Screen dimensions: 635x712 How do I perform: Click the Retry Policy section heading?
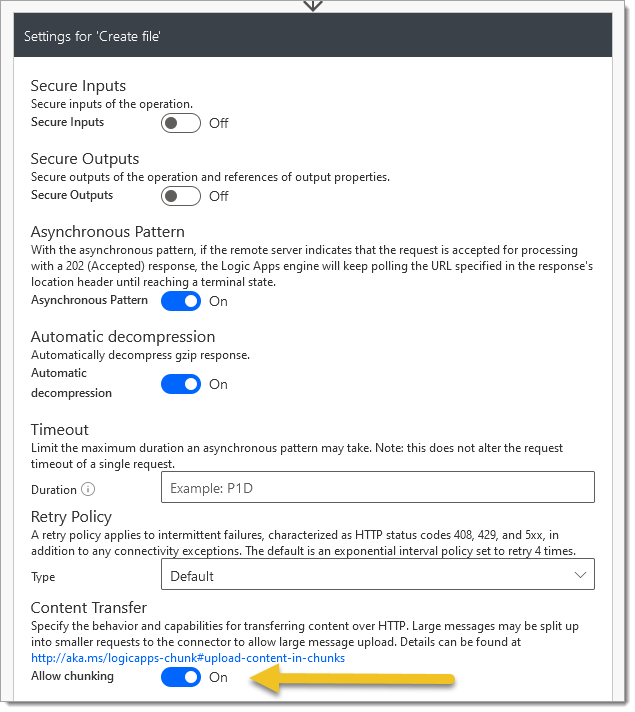pos(71,519)
